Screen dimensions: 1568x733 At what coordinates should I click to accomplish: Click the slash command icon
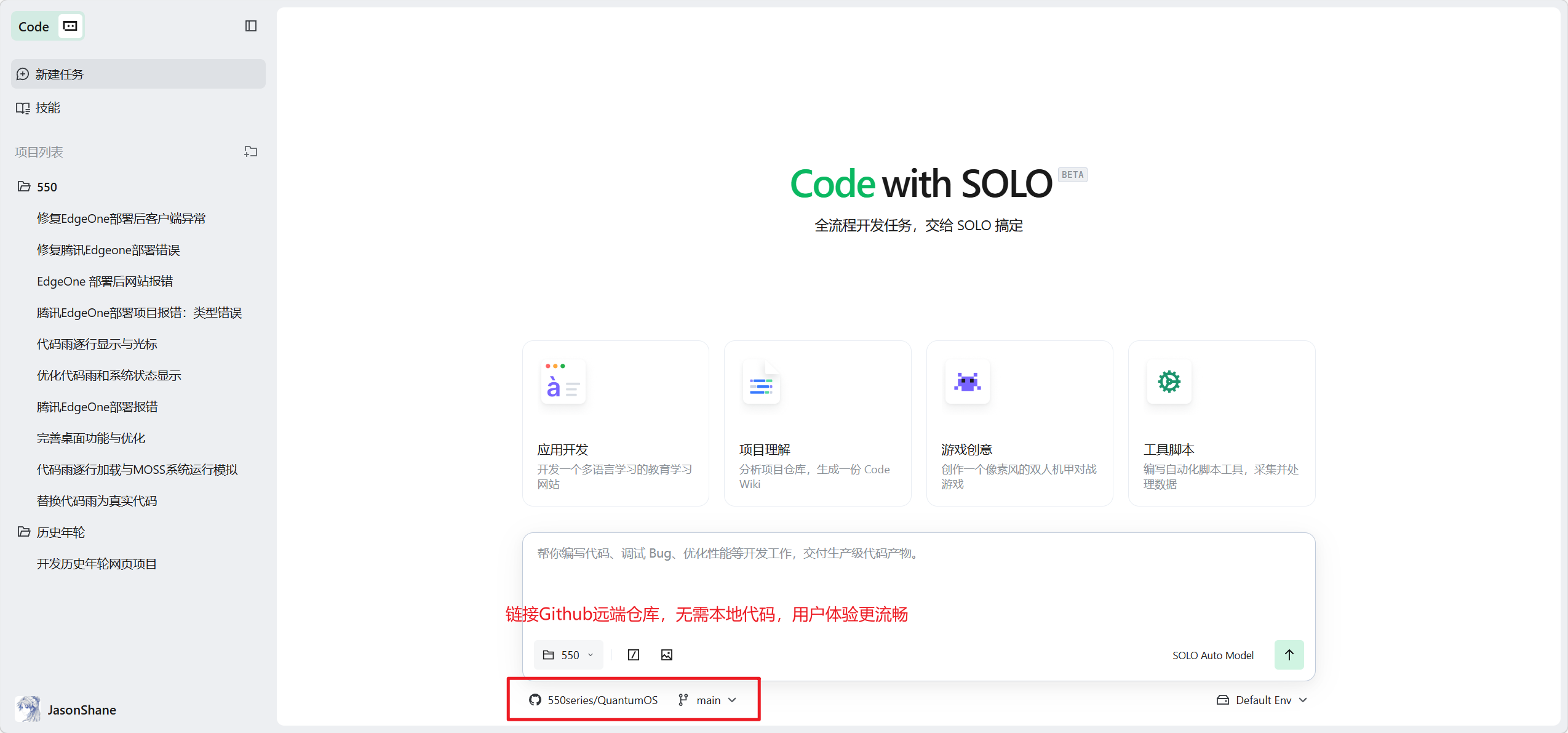click(633, 655)
